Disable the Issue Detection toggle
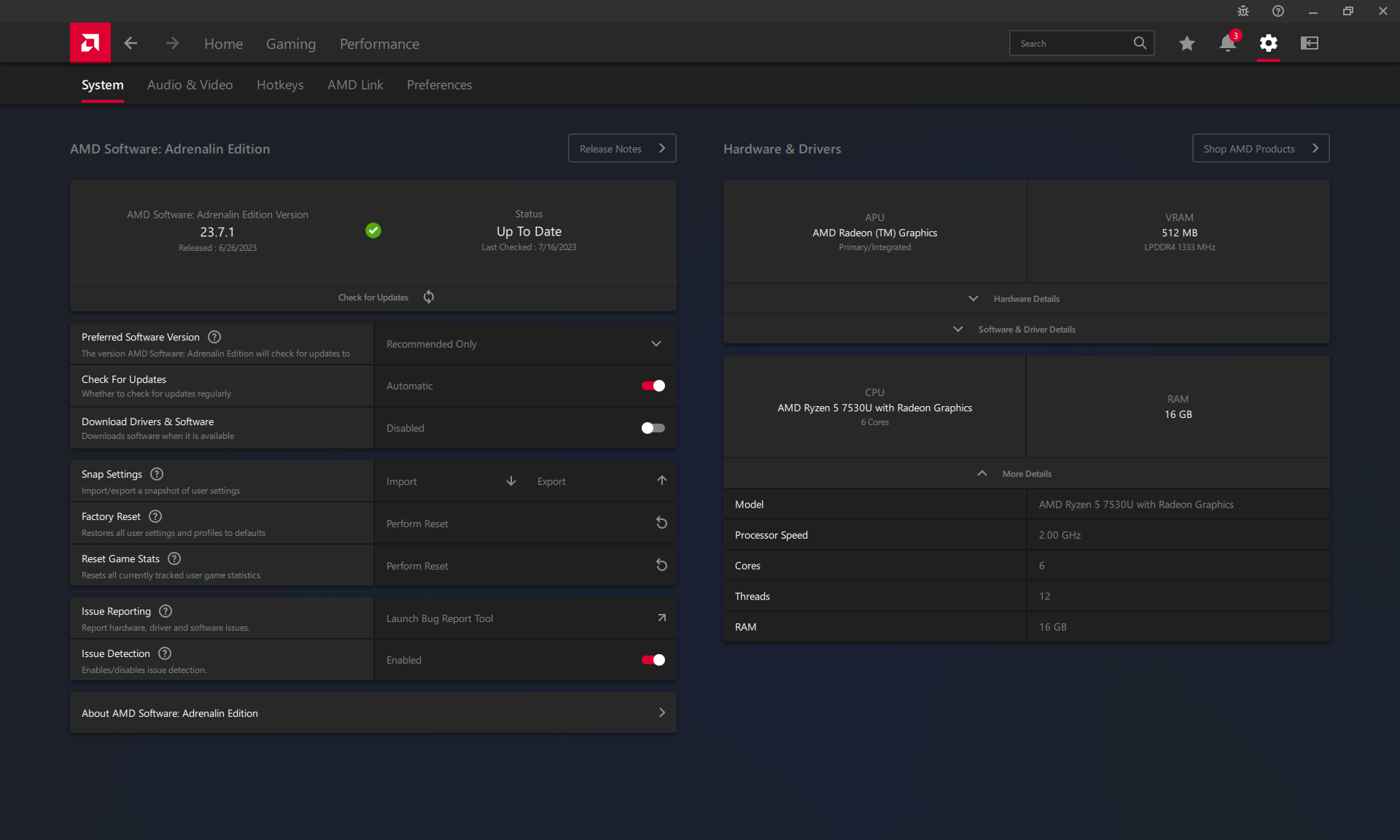Viewport: 1400px width, 840px height. [x=653, y=660]
